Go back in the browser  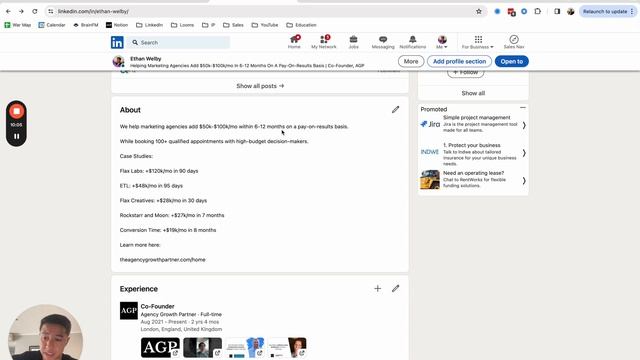(x=8, y=11)
